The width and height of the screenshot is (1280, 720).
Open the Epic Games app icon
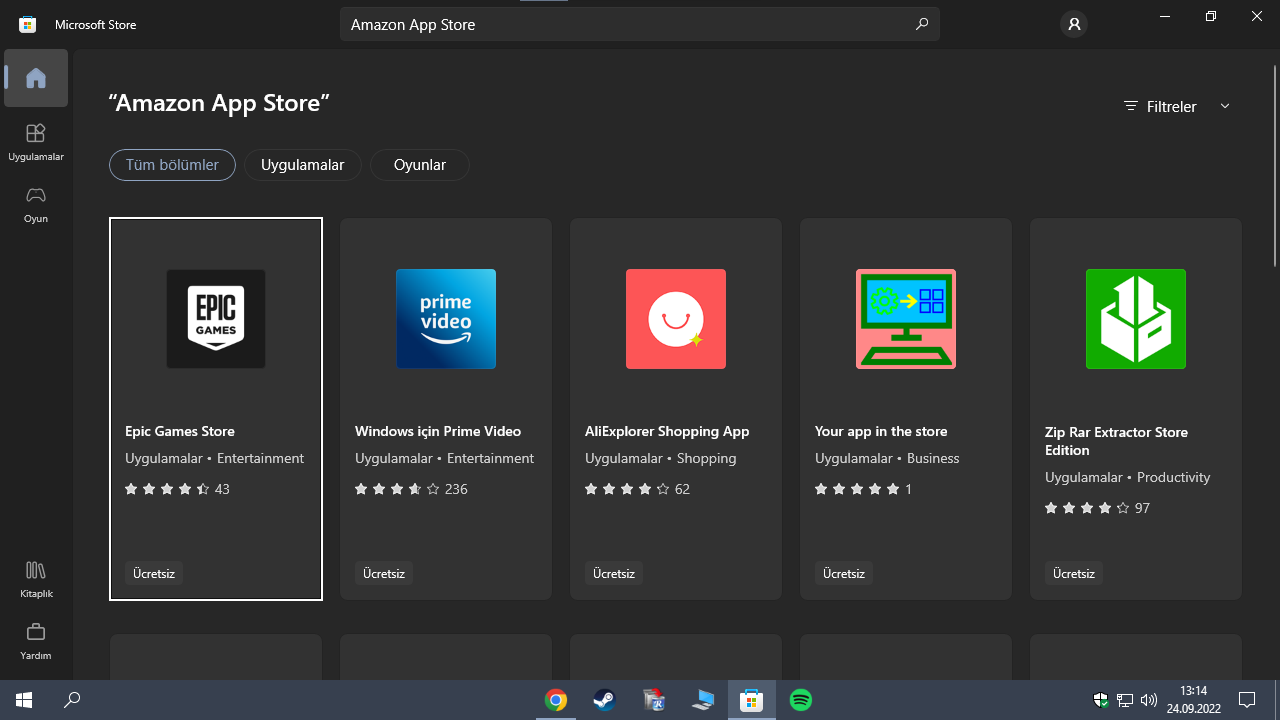click(x=216, y=319)
